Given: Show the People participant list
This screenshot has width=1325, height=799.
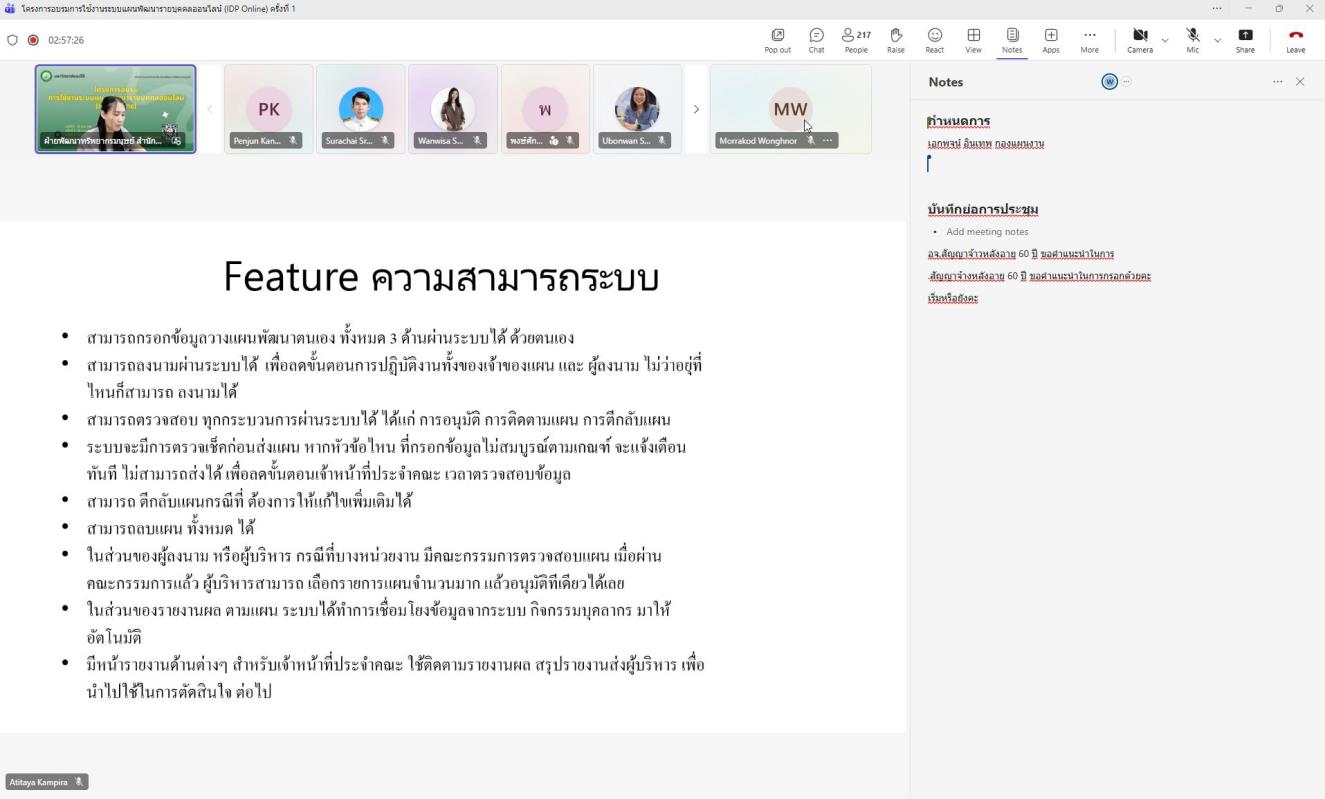Looking at the screenshot, I should coord(856,40).
